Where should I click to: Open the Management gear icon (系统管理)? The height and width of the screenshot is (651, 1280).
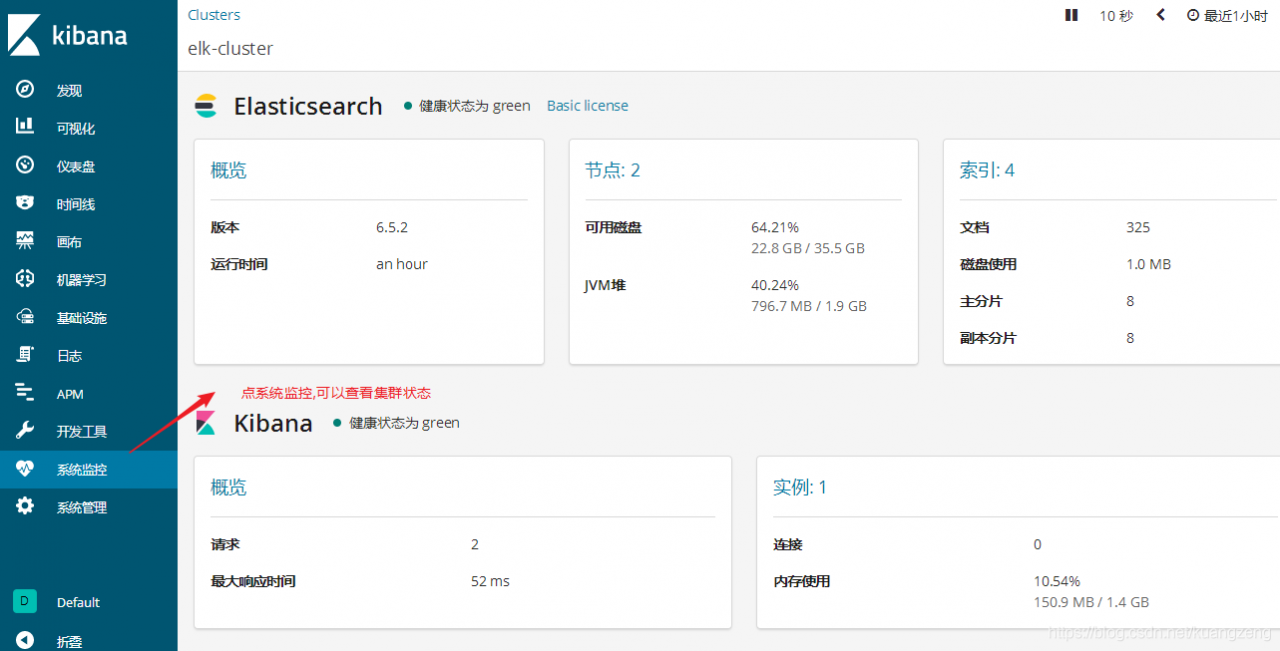(x=25, y=506)
